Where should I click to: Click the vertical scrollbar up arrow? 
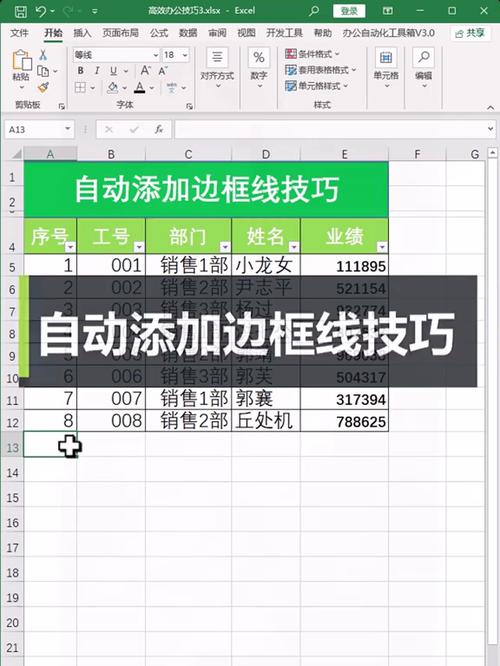pyautogui.click(x=492, y=153)
